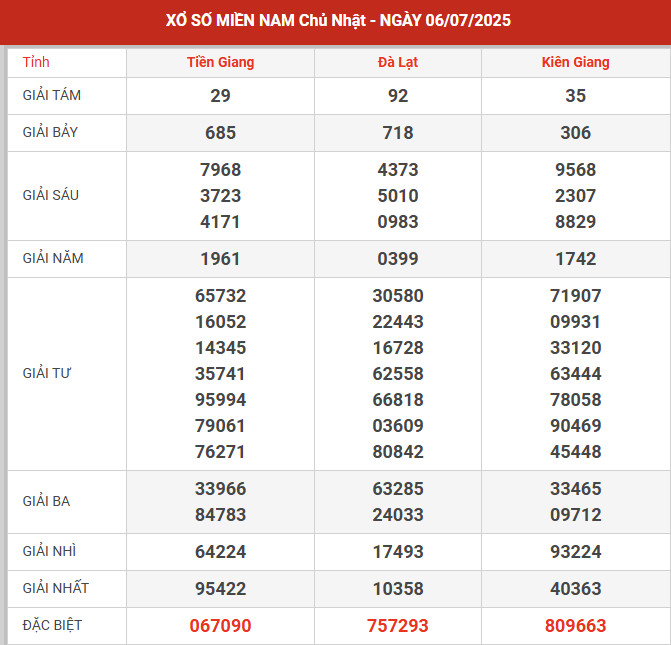This screenshot has width=671, height=645.
Task: Select number 33120 in giải tư
Action: [576, 348]
